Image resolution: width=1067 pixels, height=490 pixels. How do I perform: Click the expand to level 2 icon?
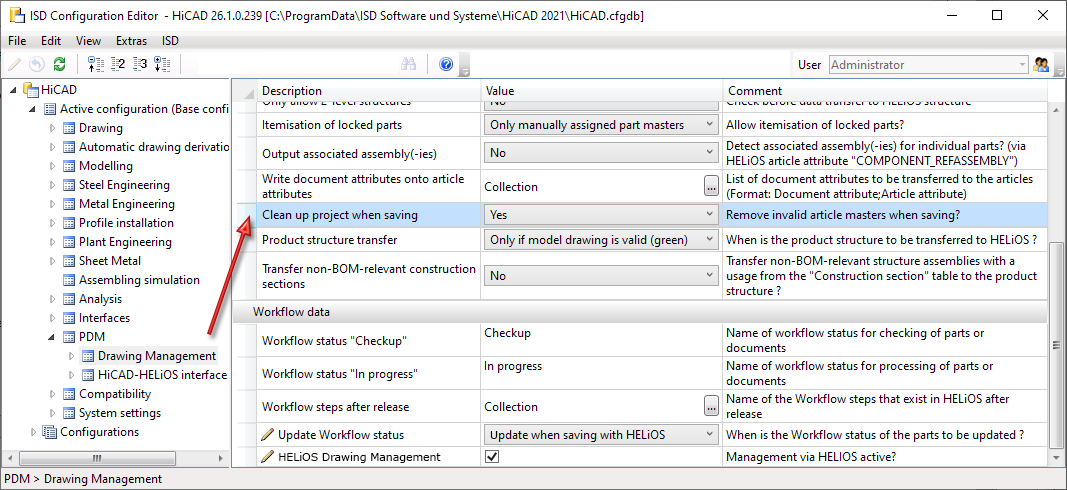click(x=118, y=65)
